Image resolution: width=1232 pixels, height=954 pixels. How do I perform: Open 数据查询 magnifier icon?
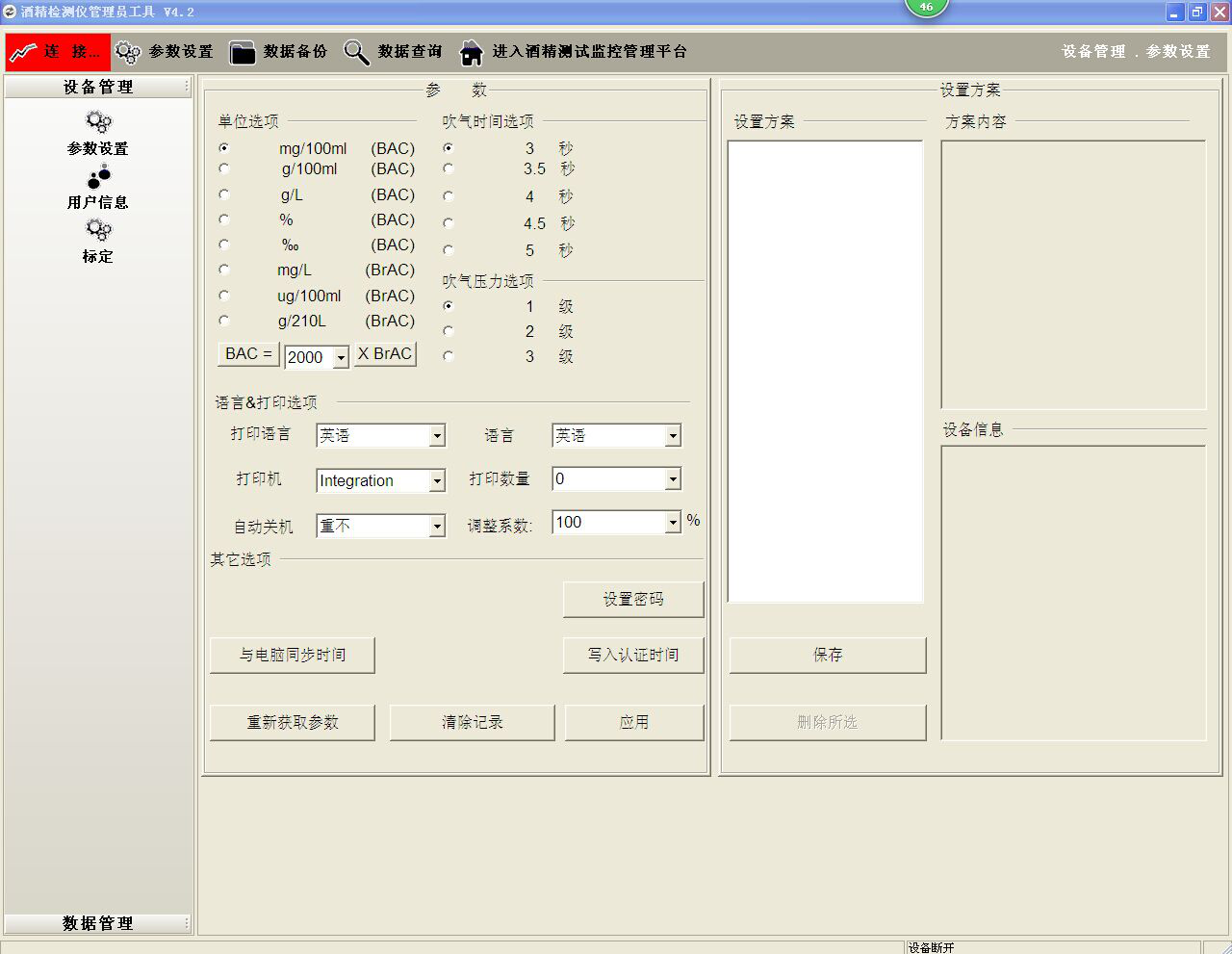click(x=356, y=52)
